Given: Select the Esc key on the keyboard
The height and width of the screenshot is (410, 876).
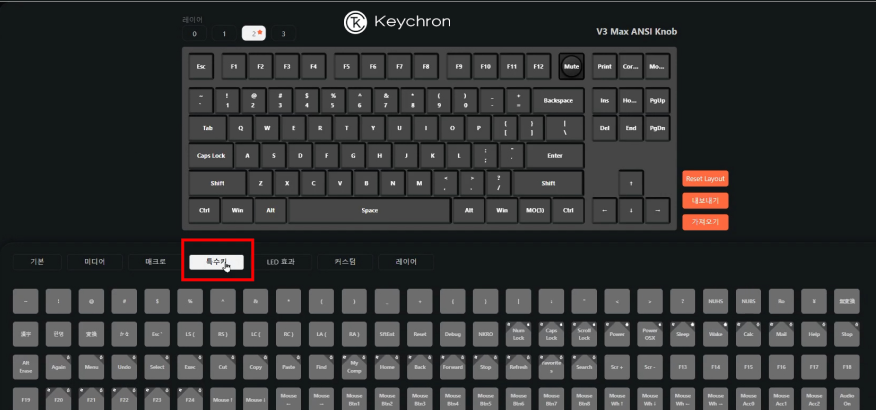Looking at the screenshot, I should click(201, 66).
